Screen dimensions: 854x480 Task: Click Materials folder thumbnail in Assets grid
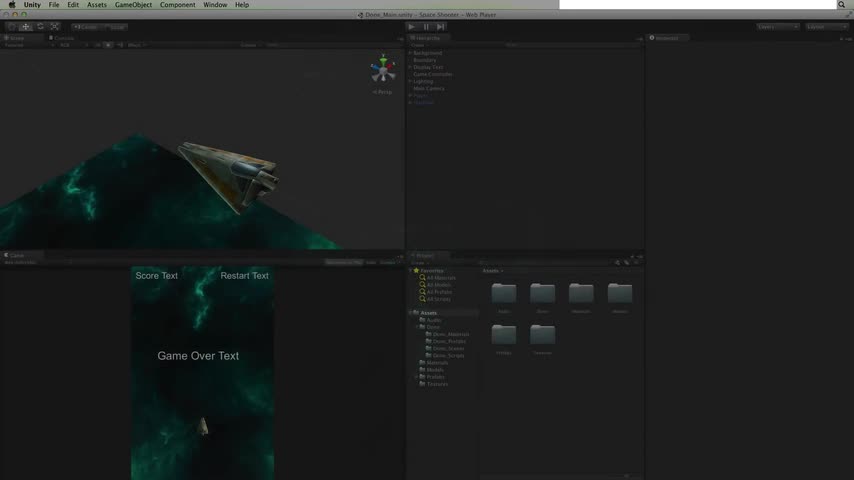pos(581,293)
